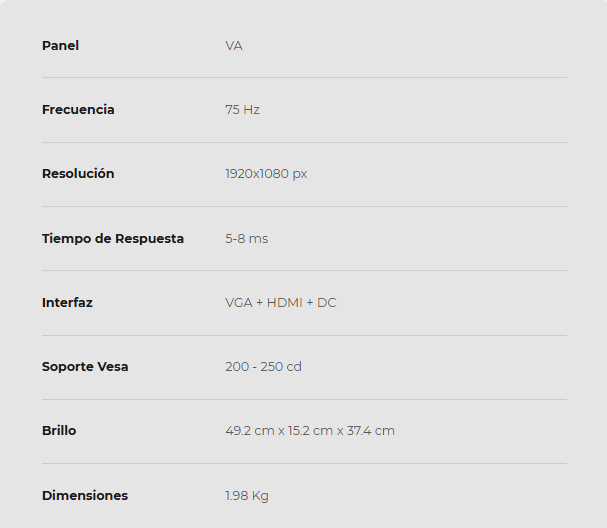
Task: Click the Resolución label
Action: click(78, 173)
